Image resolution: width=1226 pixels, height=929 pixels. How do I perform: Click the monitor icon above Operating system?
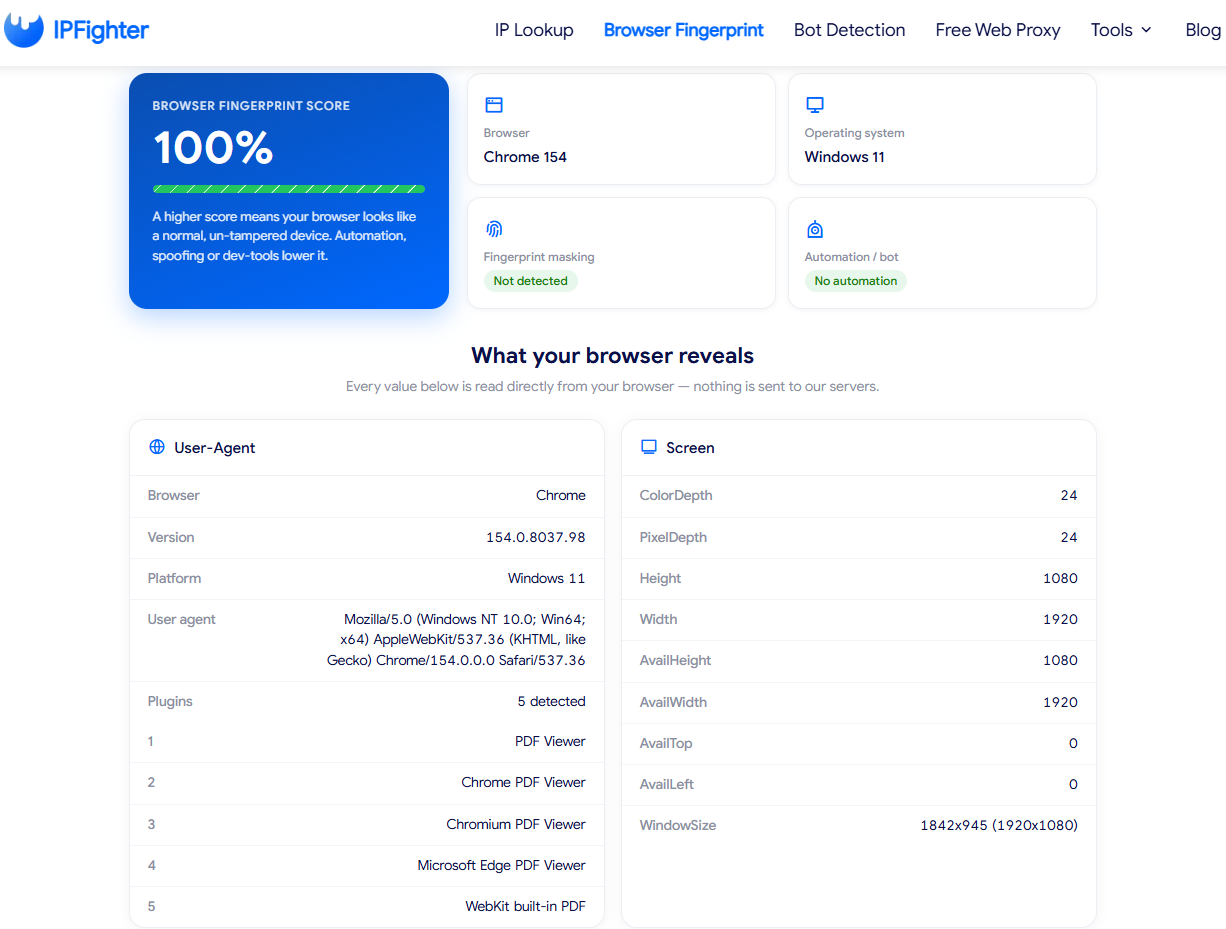815,105
